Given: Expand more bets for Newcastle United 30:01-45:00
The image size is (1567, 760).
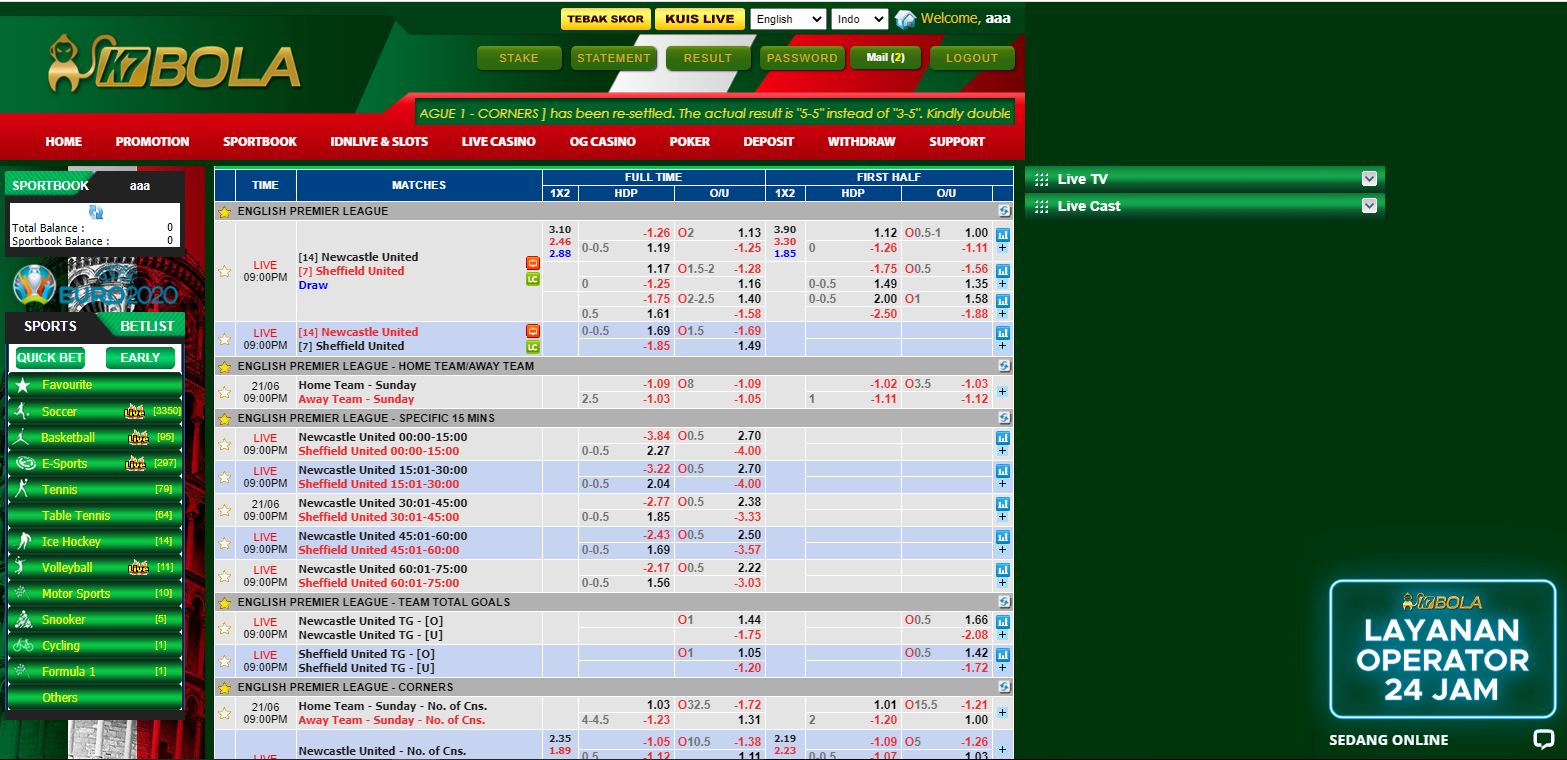Looking at the screenshot, I should 1003,516.
